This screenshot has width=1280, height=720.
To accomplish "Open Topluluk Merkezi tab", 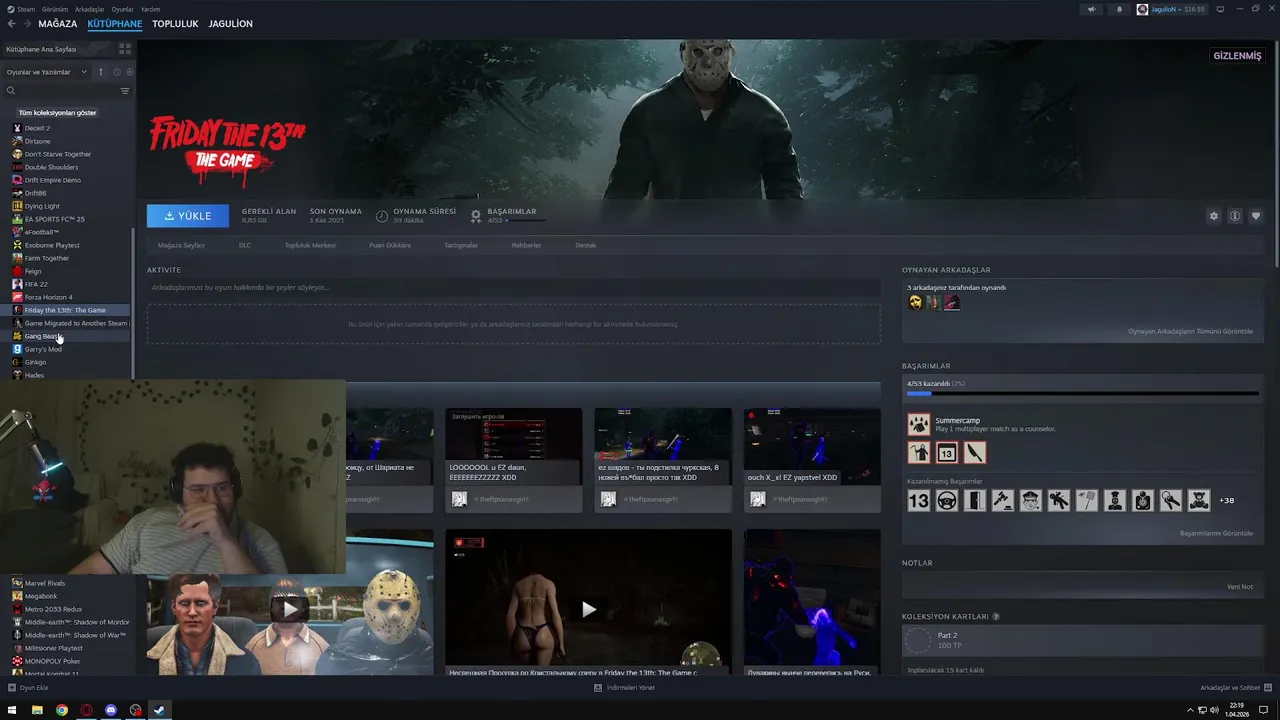I will pyautogui.click(x=310, y=245).
